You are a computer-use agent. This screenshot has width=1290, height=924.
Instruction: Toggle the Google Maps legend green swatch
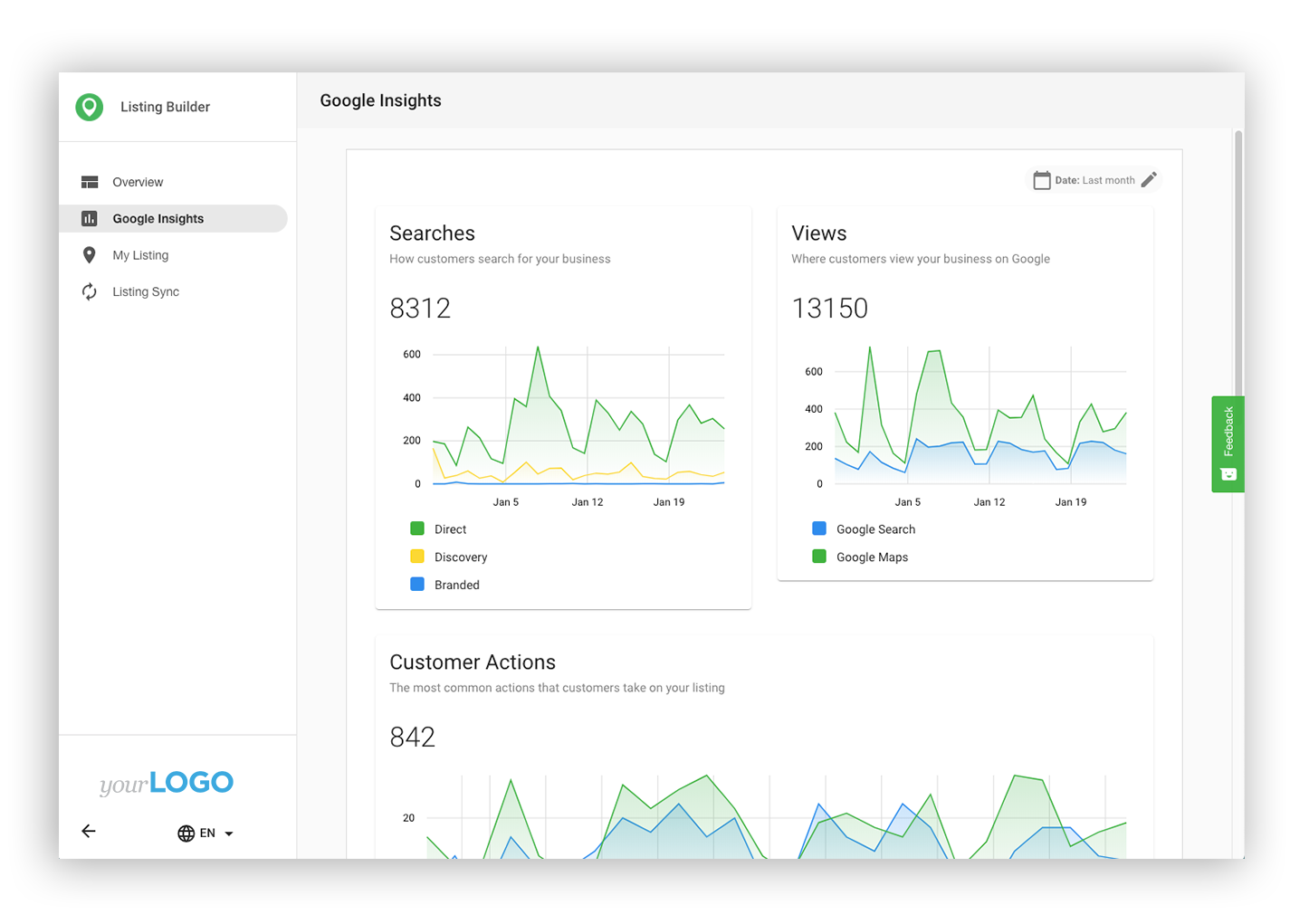pyautogui.click(x=819, y=557)
